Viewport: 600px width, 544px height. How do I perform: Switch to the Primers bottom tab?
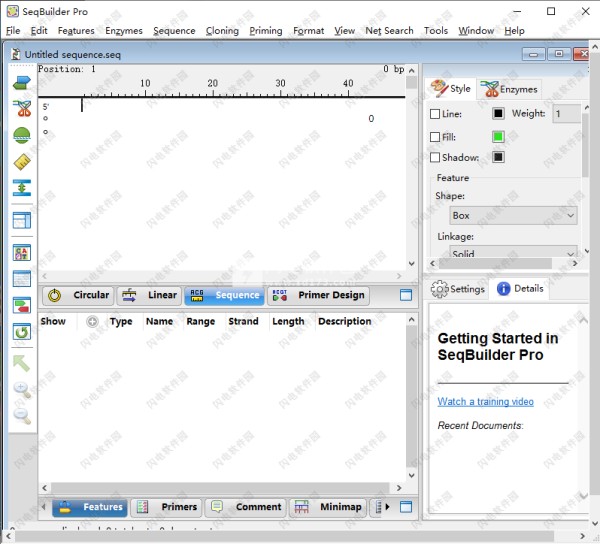click(x=166, y=507)
